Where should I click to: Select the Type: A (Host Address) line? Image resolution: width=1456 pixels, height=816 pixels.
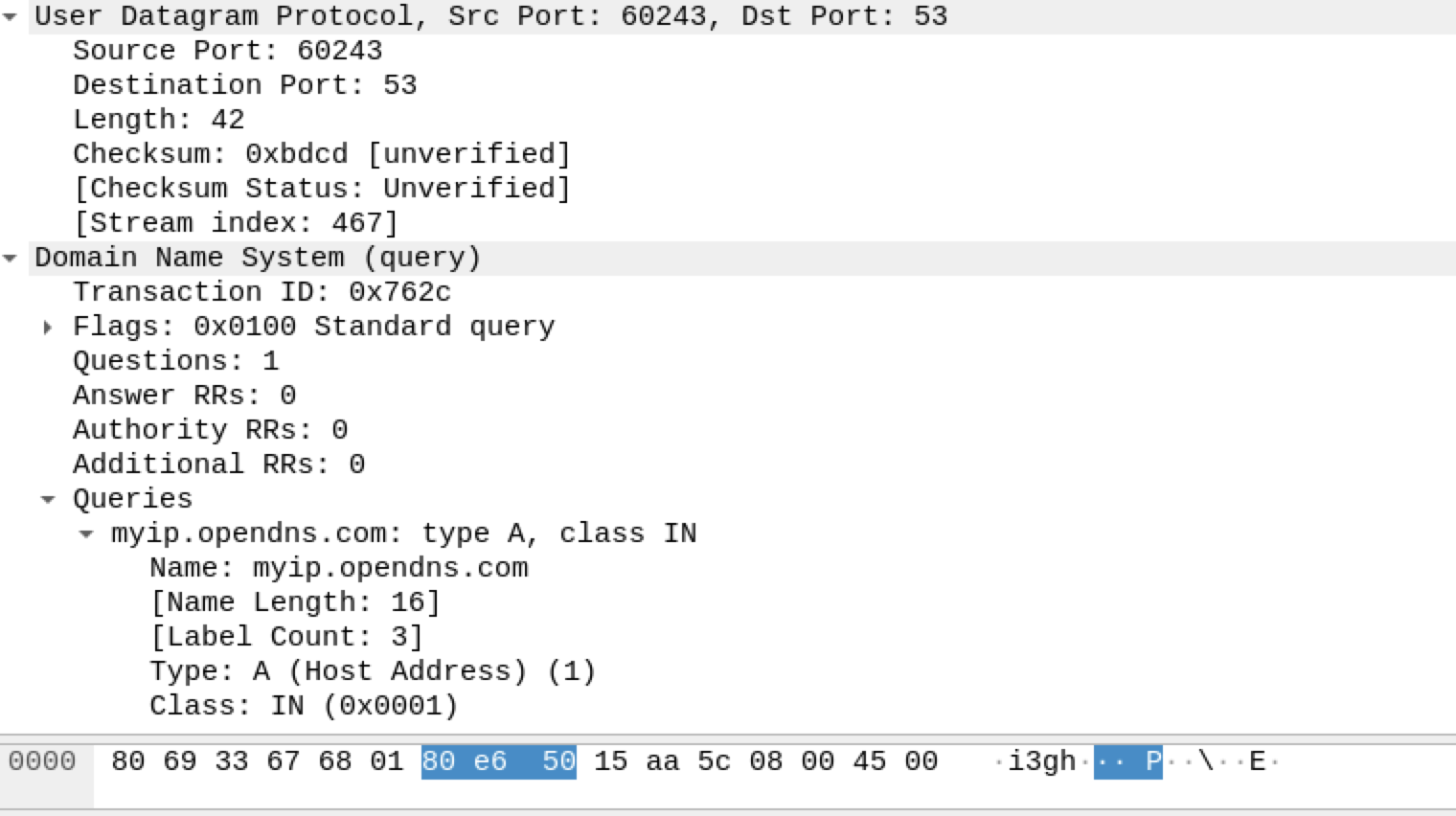373,671
